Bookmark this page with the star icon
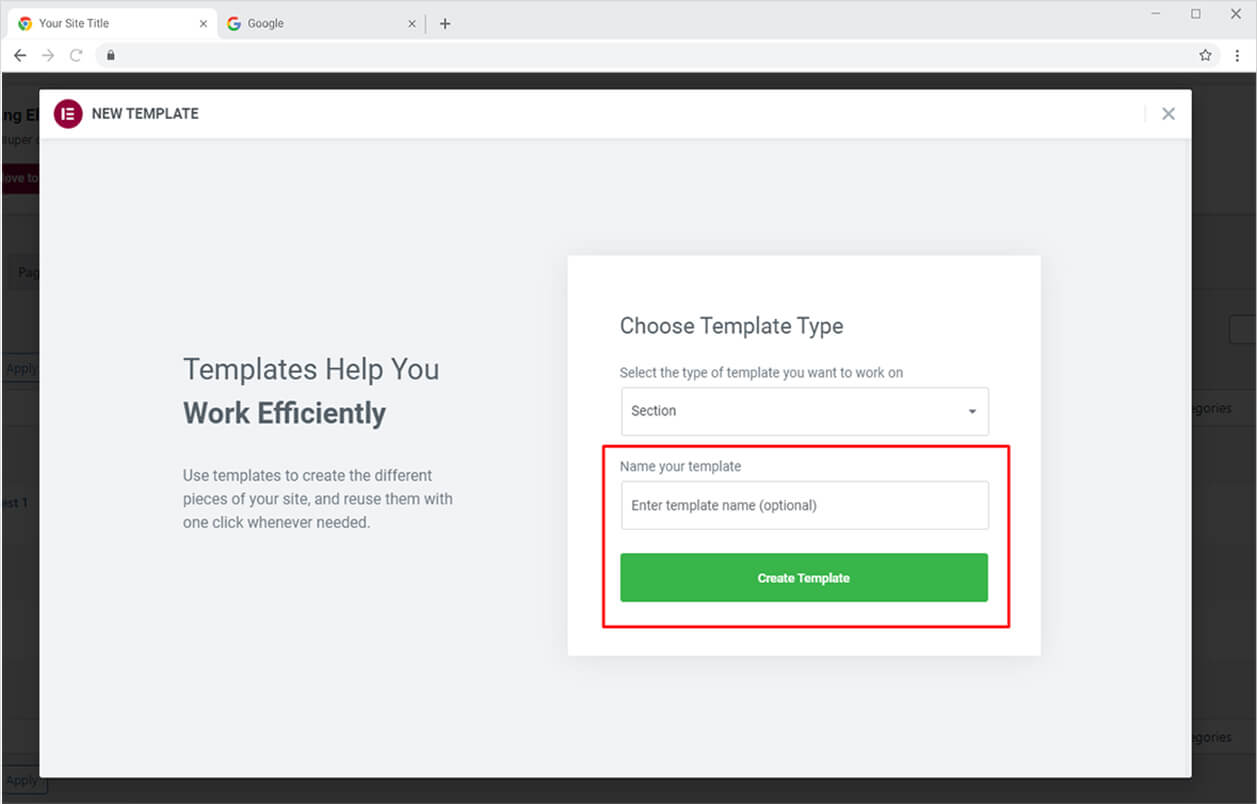Screen dimensions: 1257x804 pos(1205,55)
